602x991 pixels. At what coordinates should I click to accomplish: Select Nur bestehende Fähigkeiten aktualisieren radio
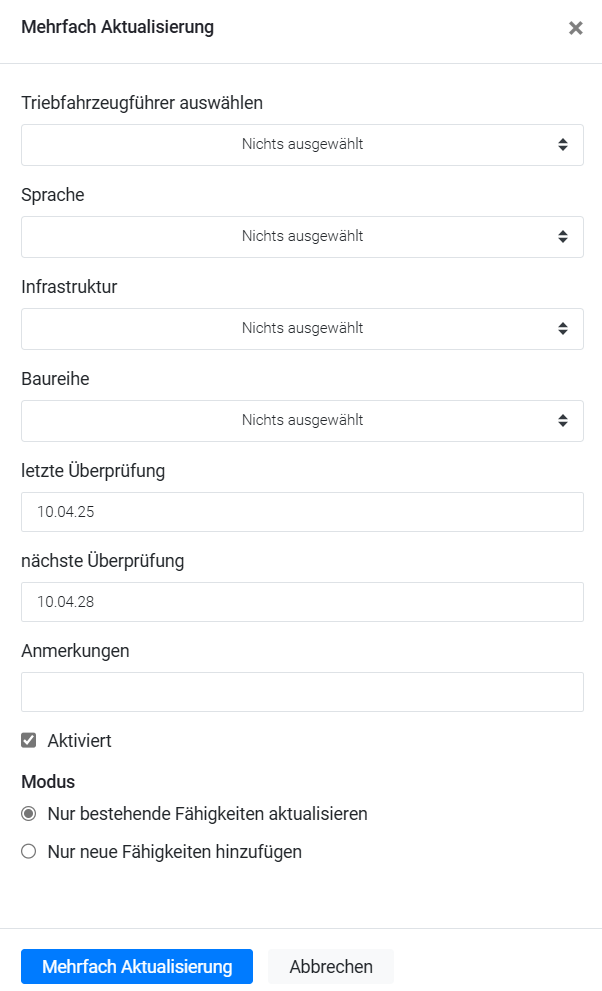tap(29, 814)
